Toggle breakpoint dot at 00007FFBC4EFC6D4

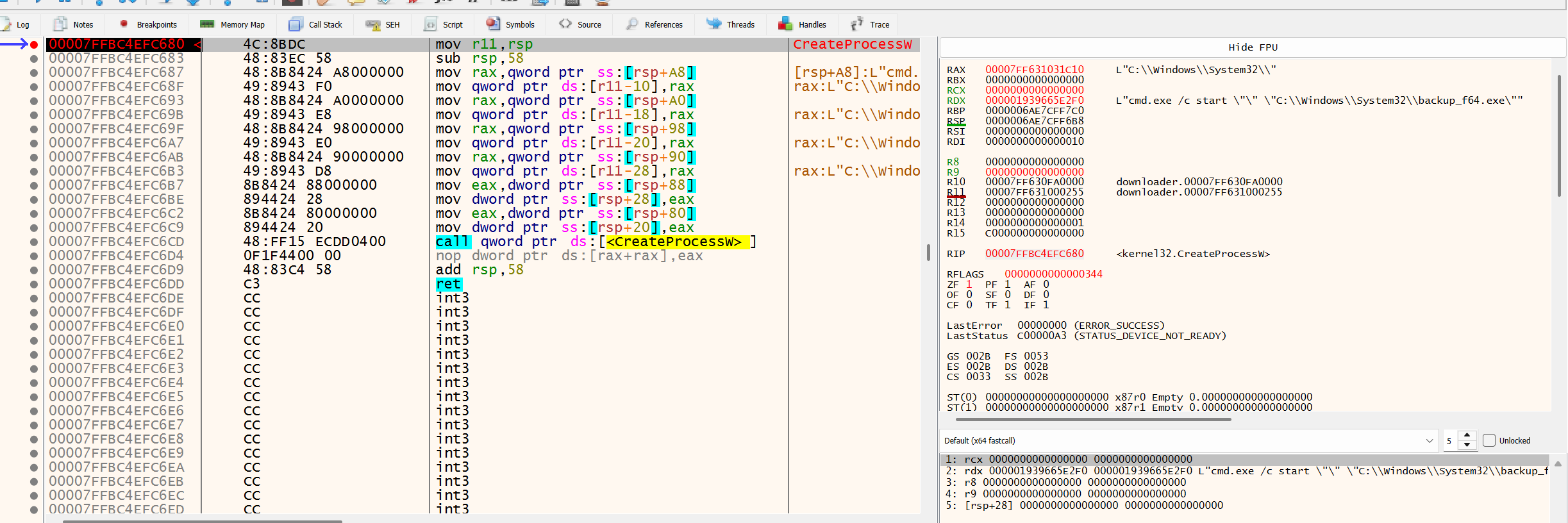(34, 256)
